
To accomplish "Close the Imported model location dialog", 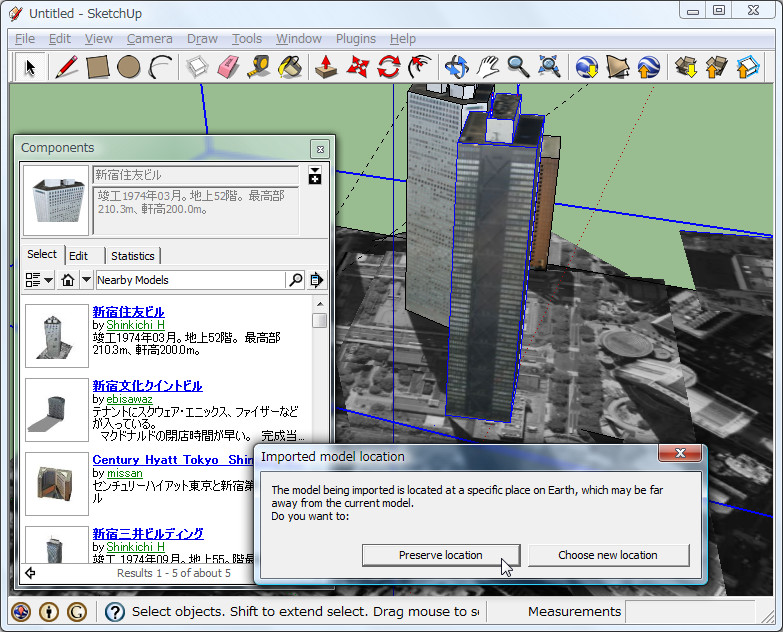I will [x=680, y=453].
